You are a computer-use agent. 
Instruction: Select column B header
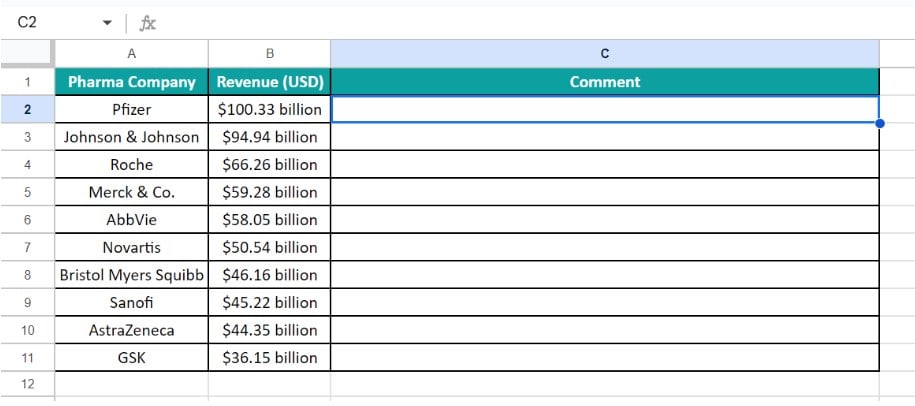click(270, 54)
